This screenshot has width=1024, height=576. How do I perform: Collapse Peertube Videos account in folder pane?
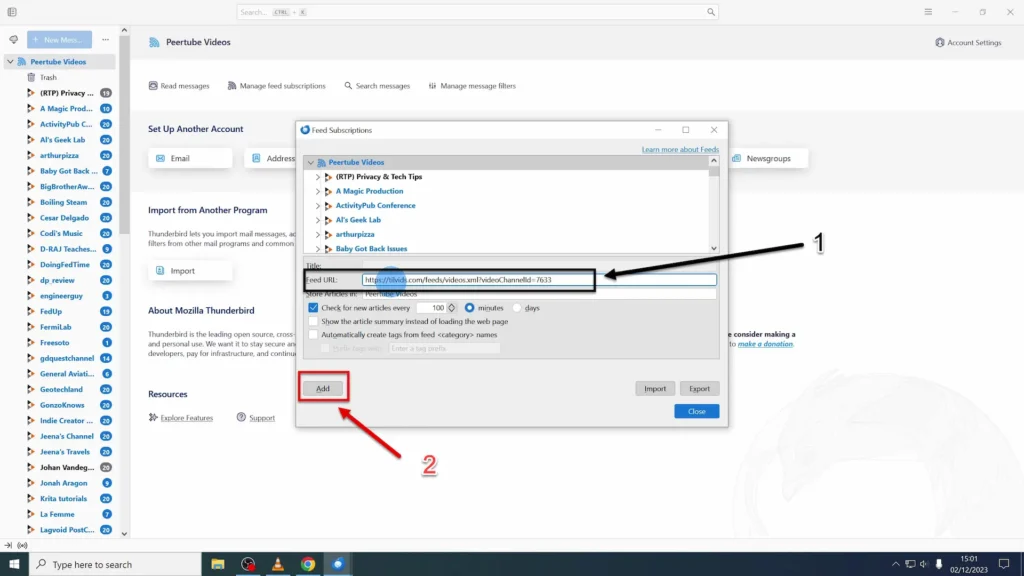click(x=10, y=61)
